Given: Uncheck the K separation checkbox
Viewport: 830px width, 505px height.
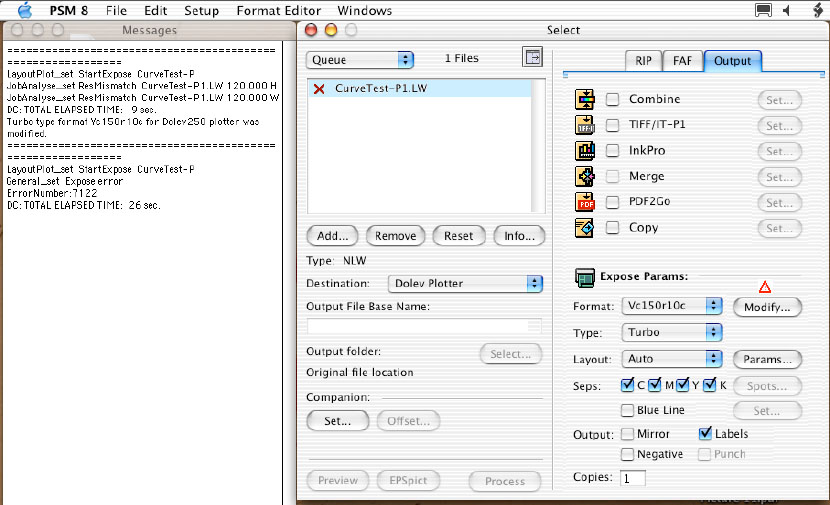Looking at the screenshot, I should 710,385.
